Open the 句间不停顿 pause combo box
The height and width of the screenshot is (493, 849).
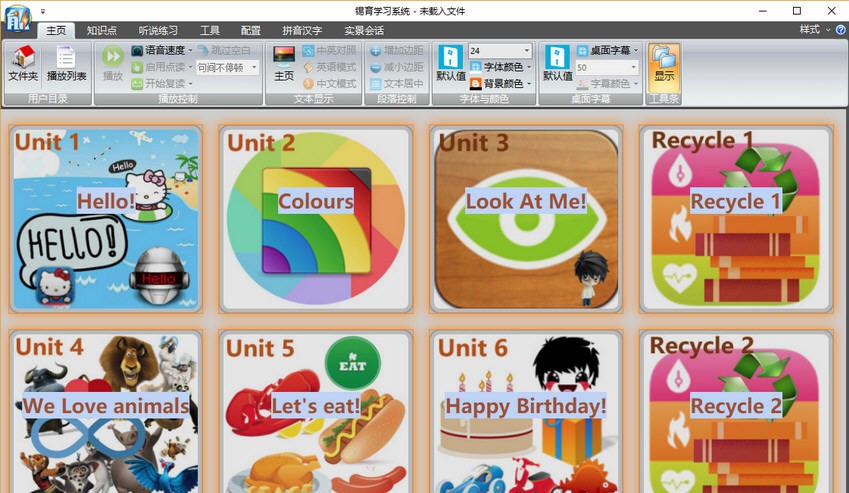point(227,67)
